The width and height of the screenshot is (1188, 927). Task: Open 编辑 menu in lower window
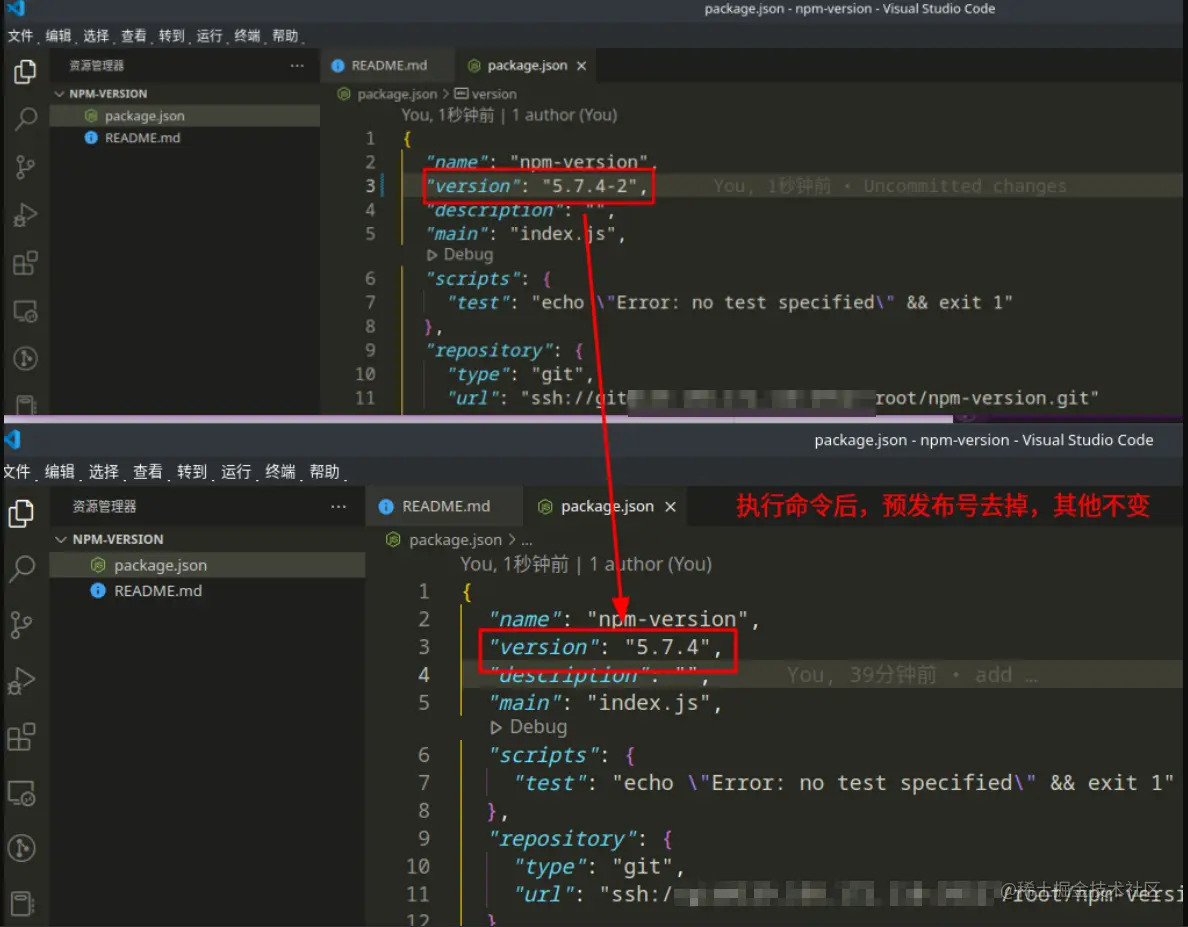pyautogui.click(x=60, y=472)
